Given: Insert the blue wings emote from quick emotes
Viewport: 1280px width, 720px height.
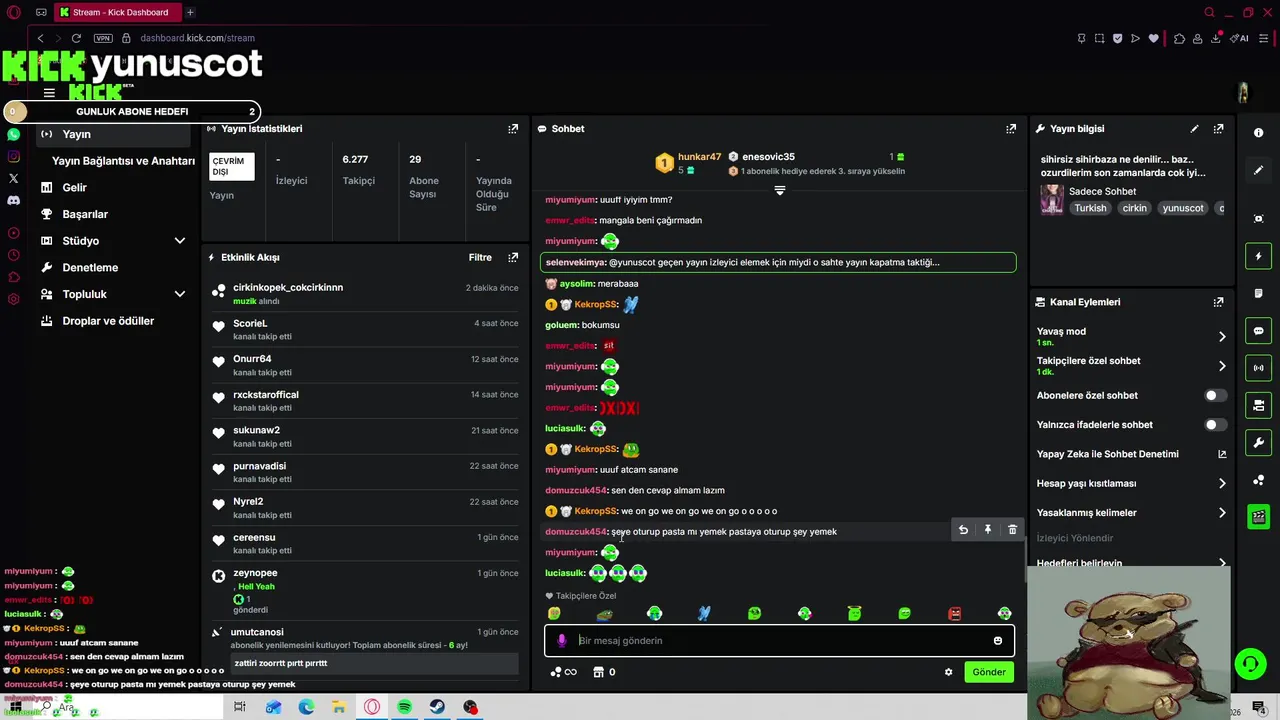Looking at the screenshot, I should (704, 613).
